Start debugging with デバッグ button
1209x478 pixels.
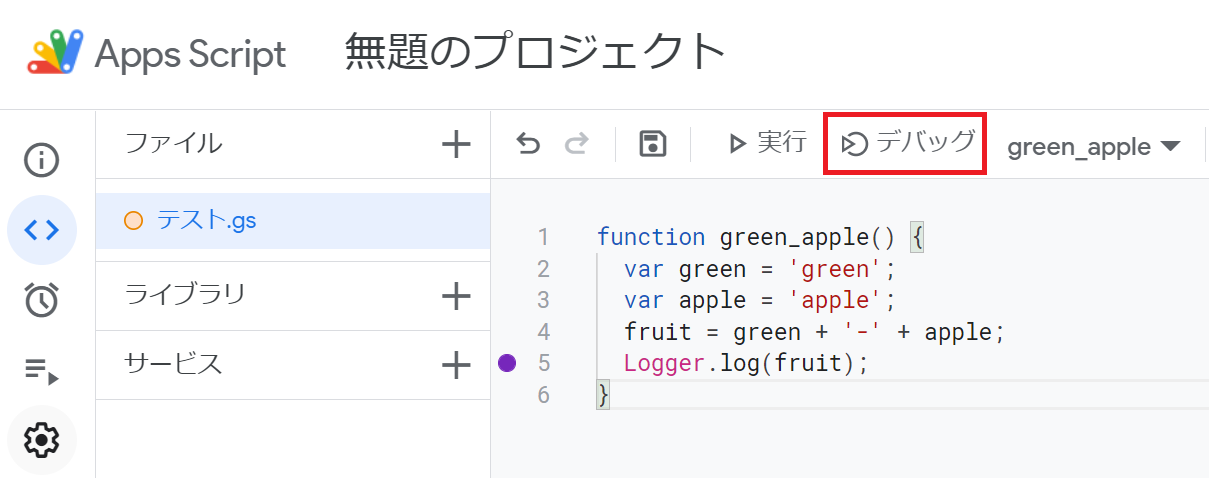coord(906,144)
